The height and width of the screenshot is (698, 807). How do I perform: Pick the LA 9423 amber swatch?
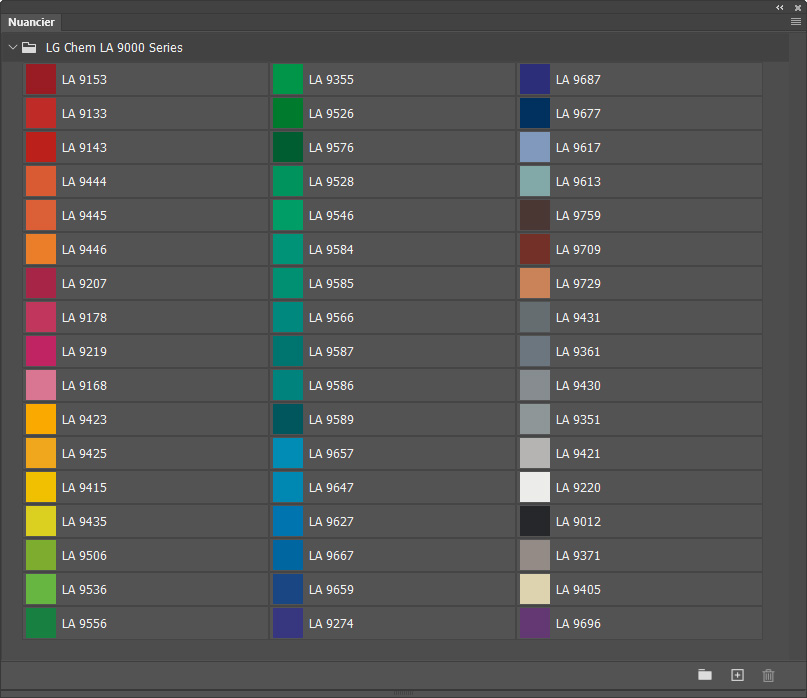[41, 419]
